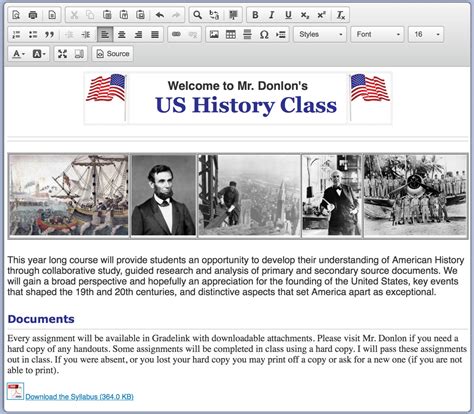Redo the last undone edit
Screen dimensions: 474x414
click(x=176, y=15)
